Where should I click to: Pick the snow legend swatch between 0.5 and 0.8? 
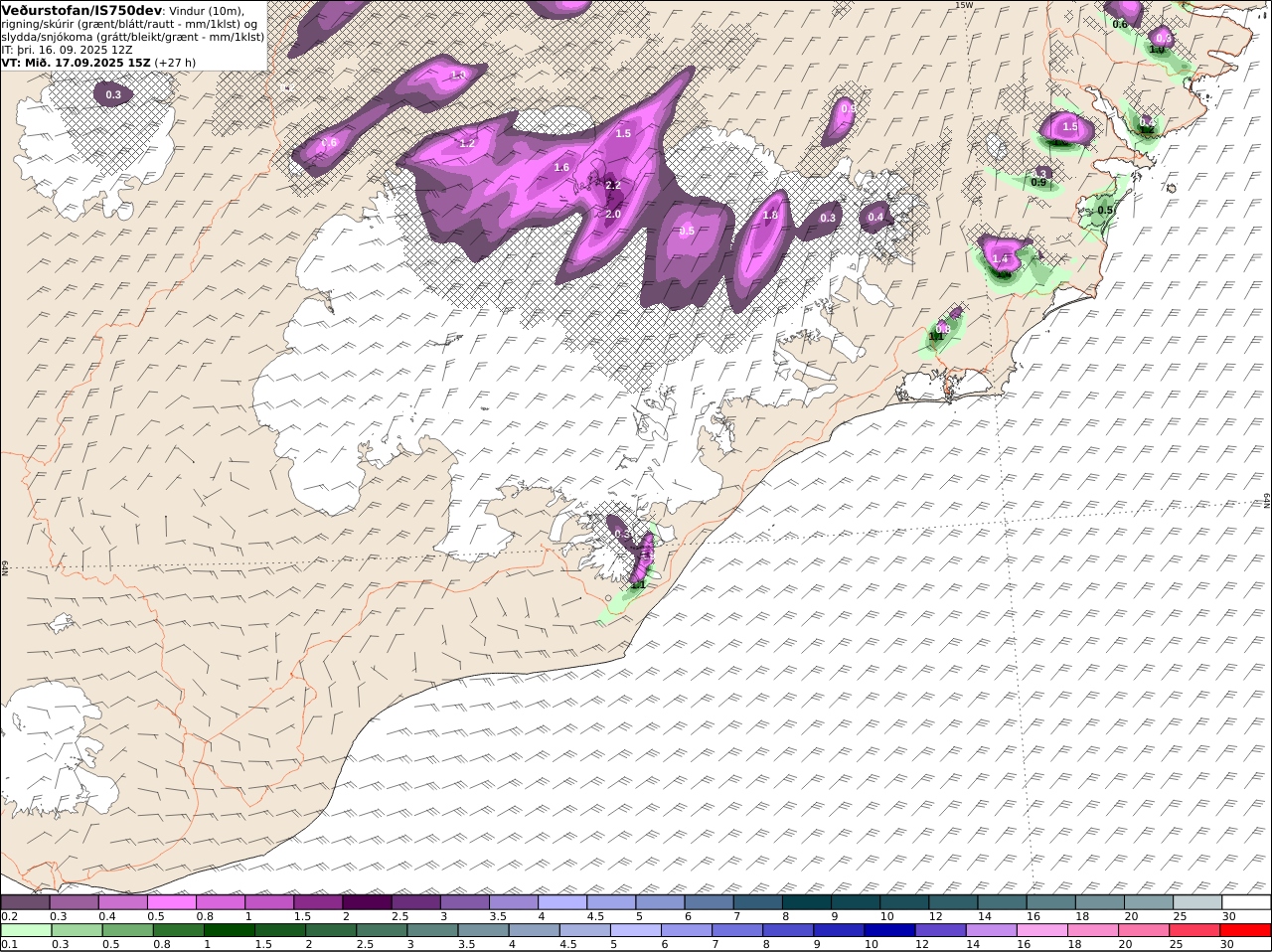172,902
